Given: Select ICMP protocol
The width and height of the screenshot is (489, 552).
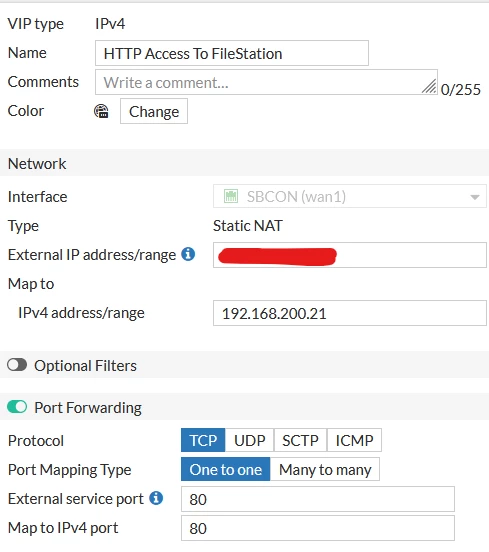Looking at the screenshot, I should click(x=354, y=440).
